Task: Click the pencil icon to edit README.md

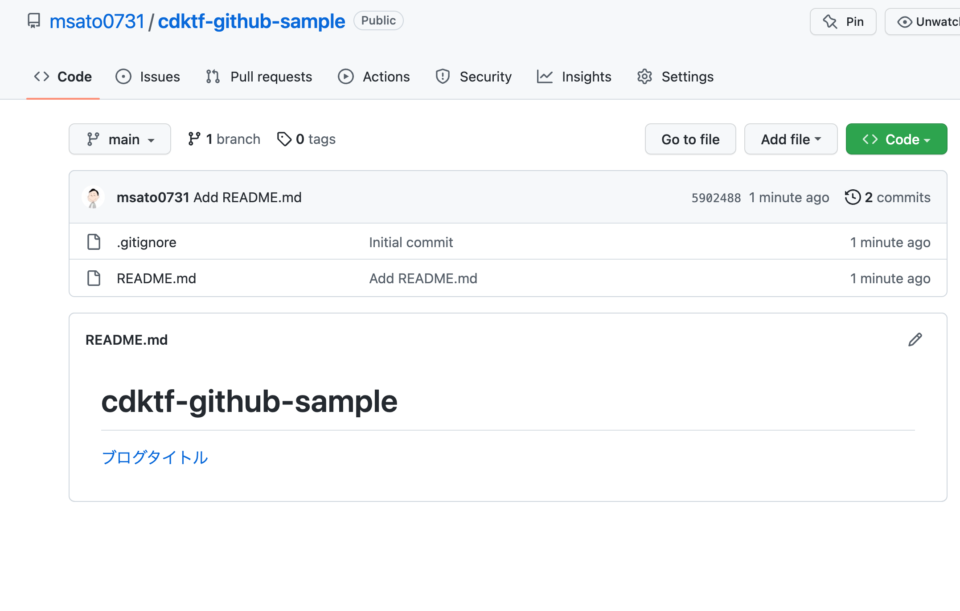Action: (915, 340)
